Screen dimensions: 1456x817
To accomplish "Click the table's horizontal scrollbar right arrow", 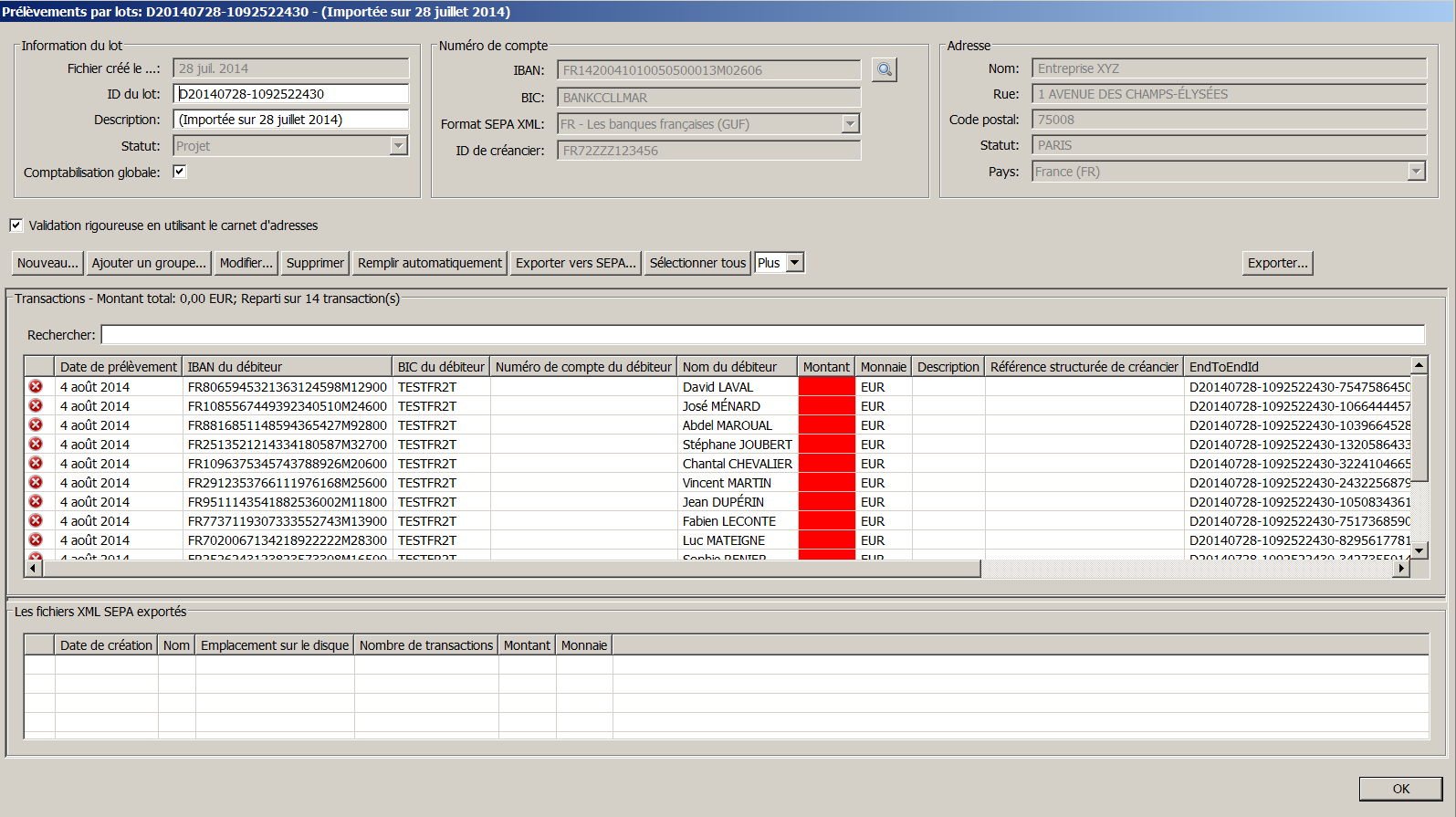I will tap(1401, 569).
